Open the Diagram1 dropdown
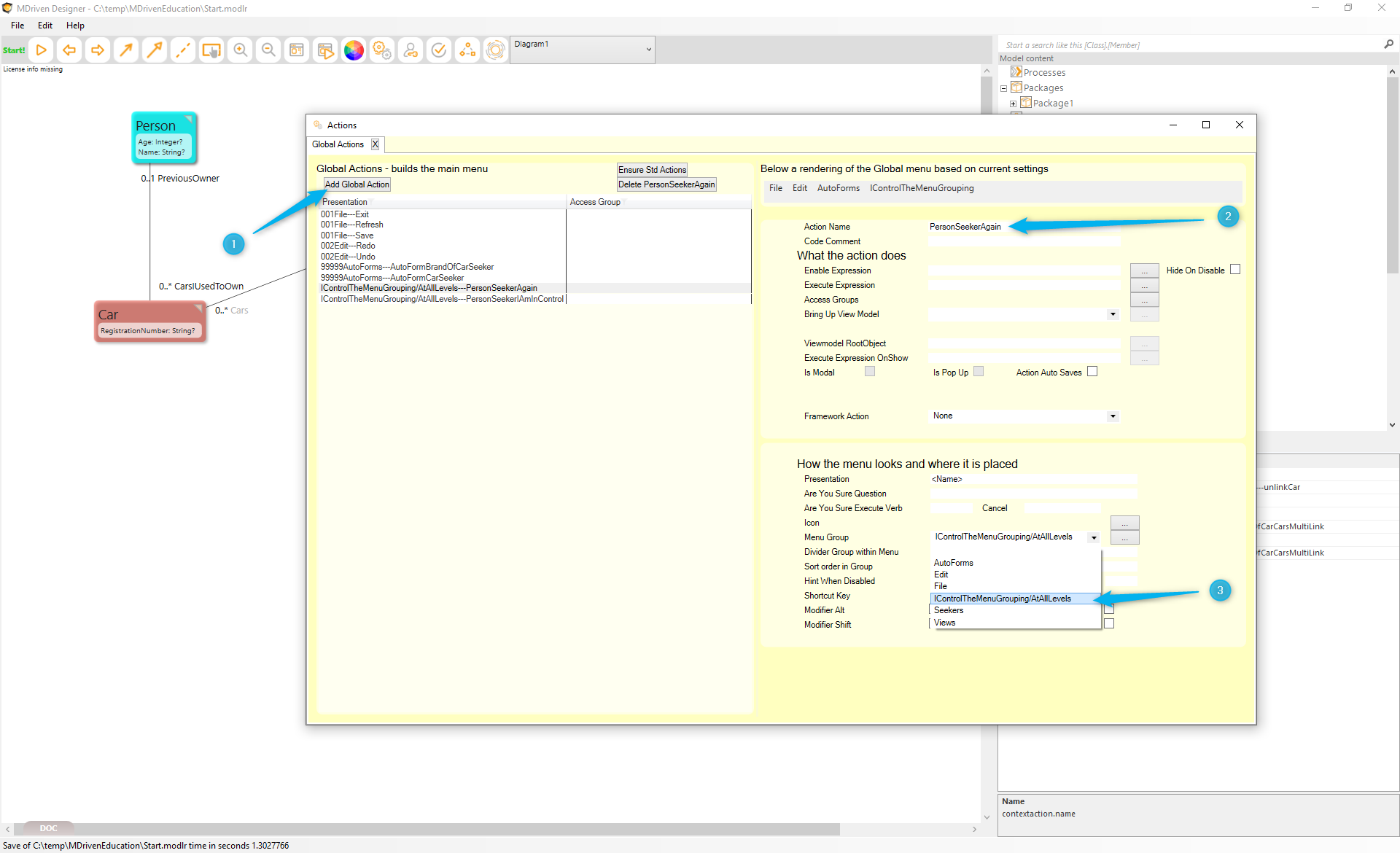1400x853 pixels. click(x=582, y=50)
